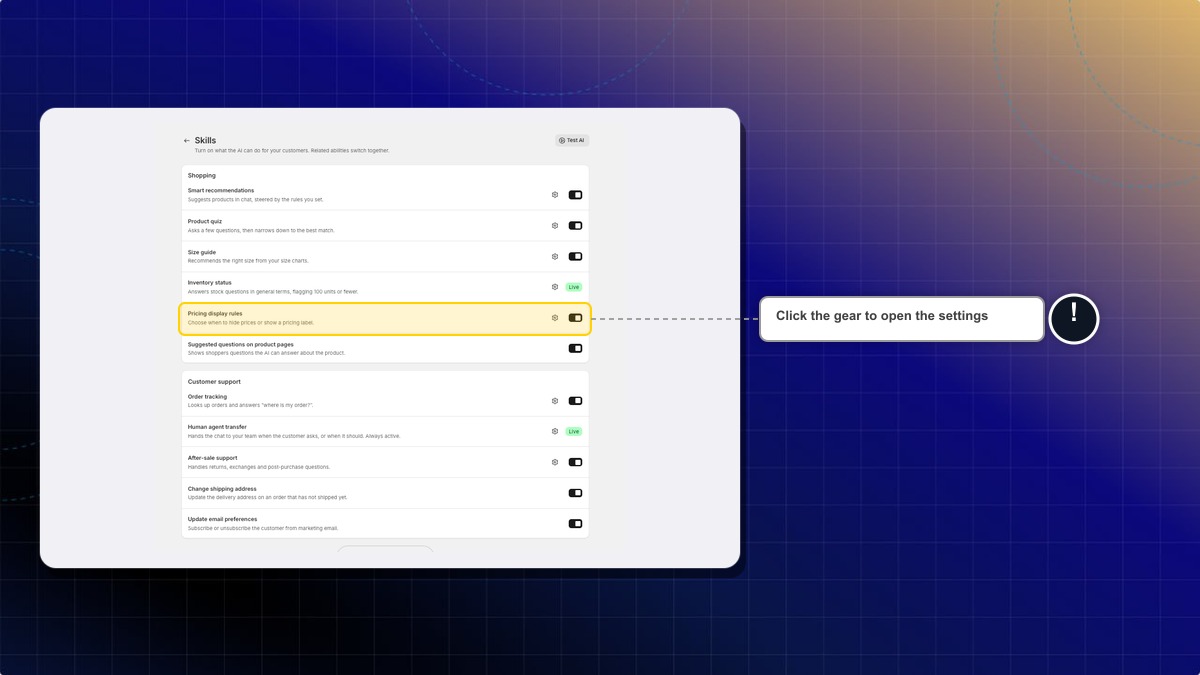The height and width of the screenshot is (675, 1200).
Task: Open Size guide gear settings
Action: tap(555, 256)
